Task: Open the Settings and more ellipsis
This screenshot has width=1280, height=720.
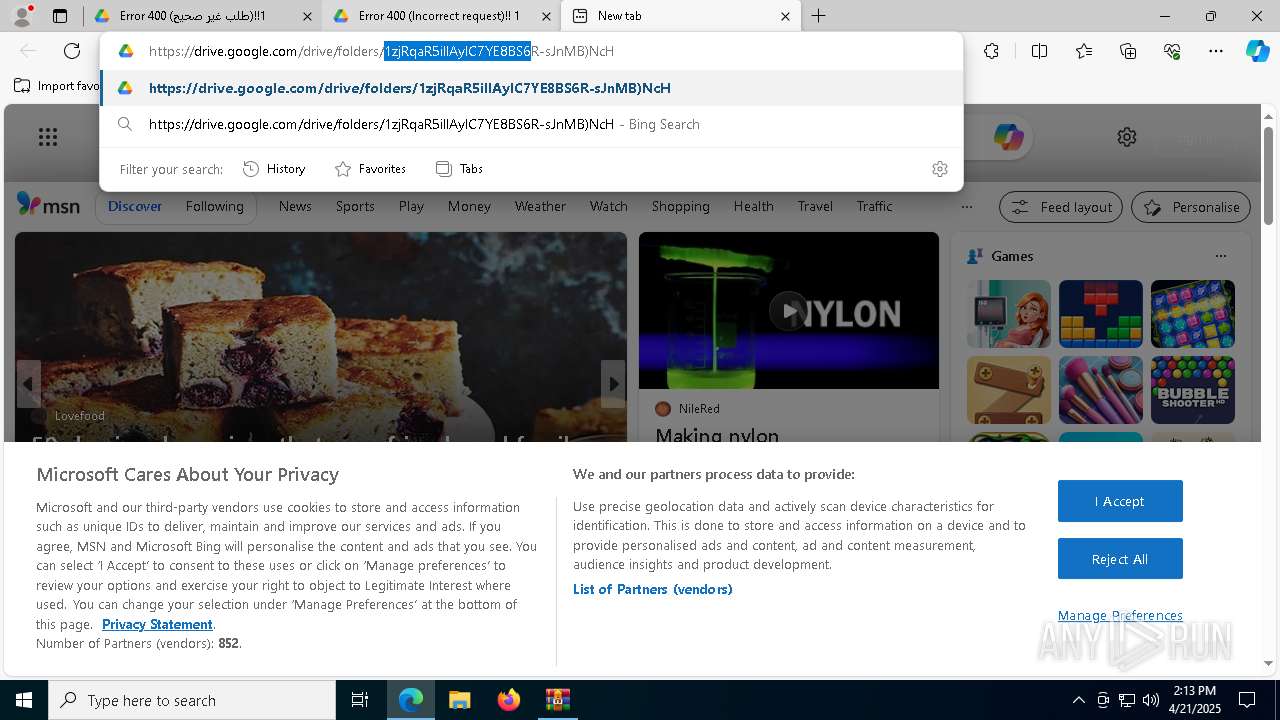Action: pyautogui.click(x=1216, y=51)
